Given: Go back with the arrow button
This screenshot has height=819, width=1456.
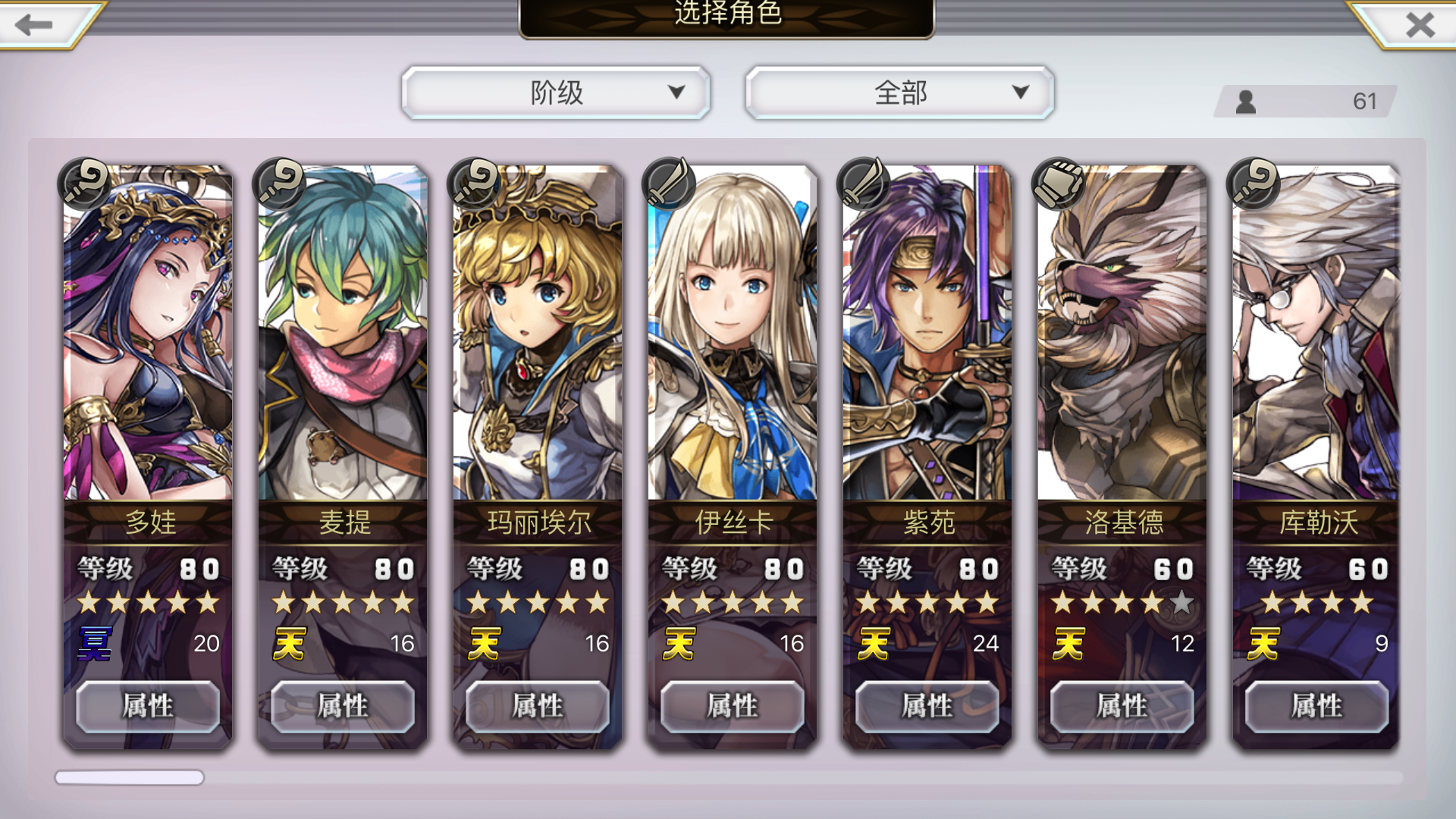Looking at the screenshot, I should pos(34,24).
